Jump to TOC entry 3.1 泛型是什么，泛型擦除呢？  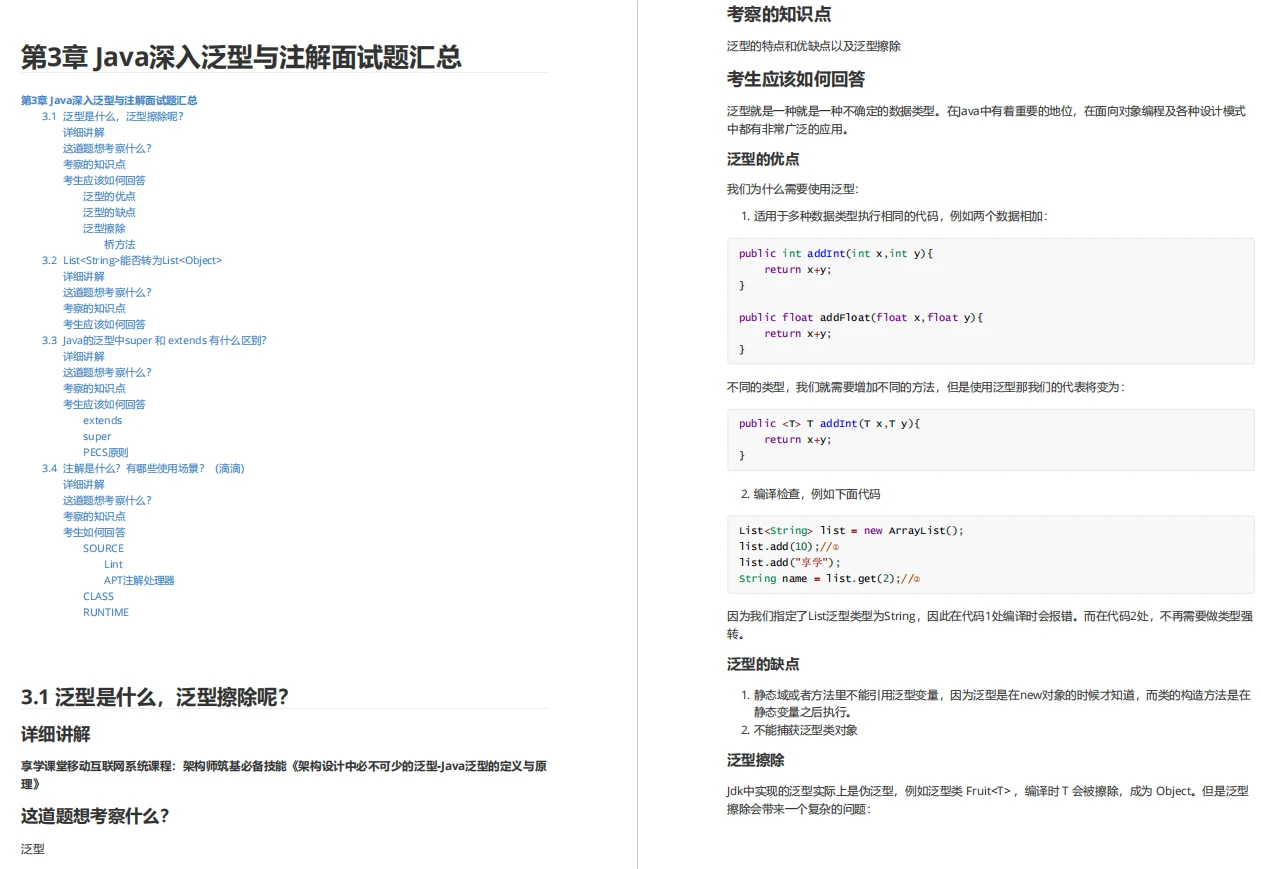click(113, 116)
